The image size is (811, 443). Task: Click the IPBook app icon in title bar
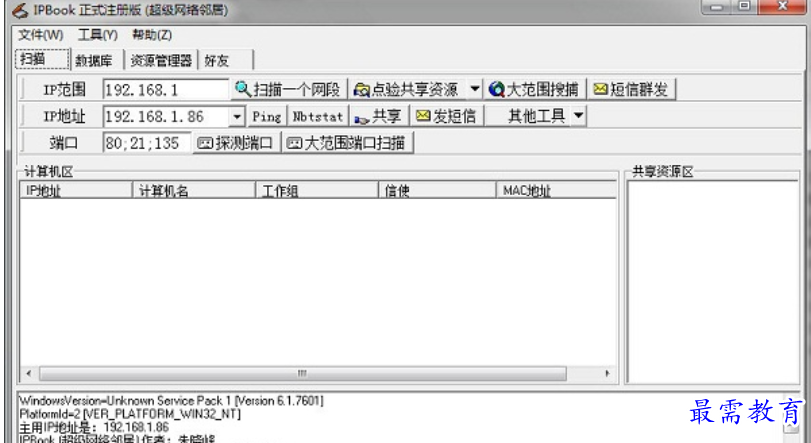20,10
